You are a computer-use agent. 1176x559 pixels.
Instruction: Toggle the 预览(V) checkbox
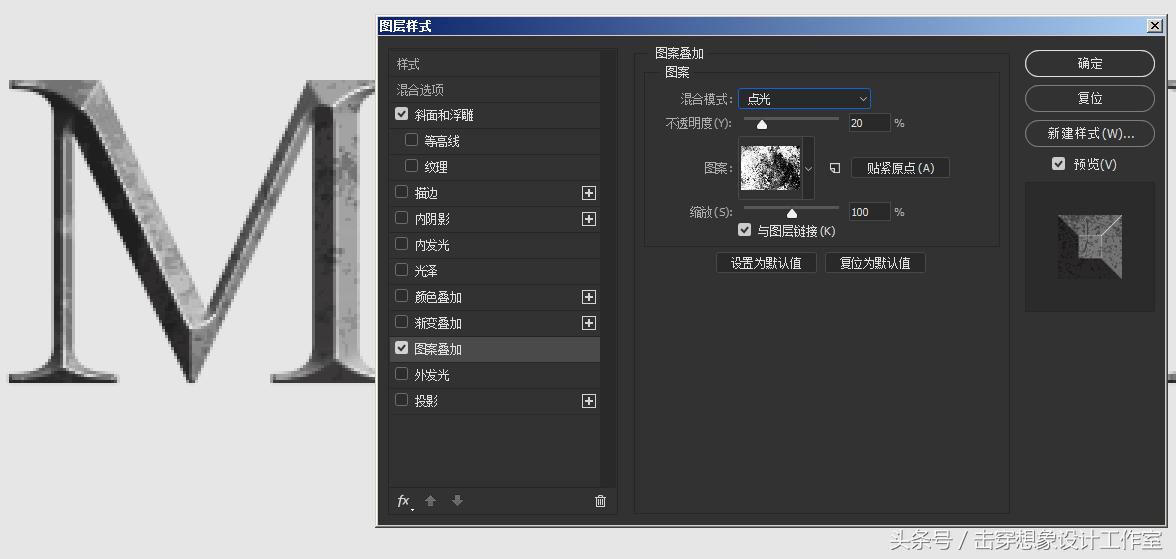(1058, 163)
